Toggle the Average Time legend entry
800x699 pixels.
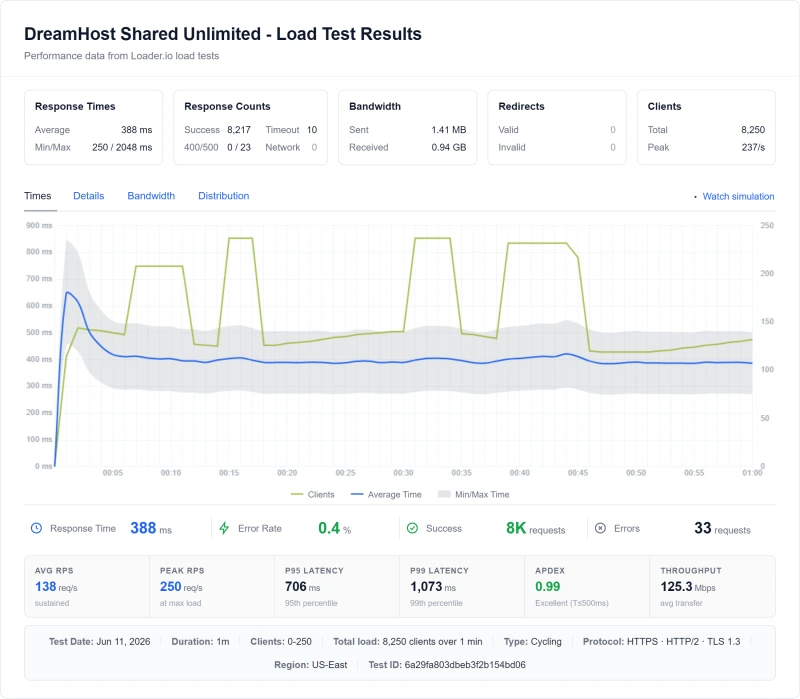click(386, 494)
